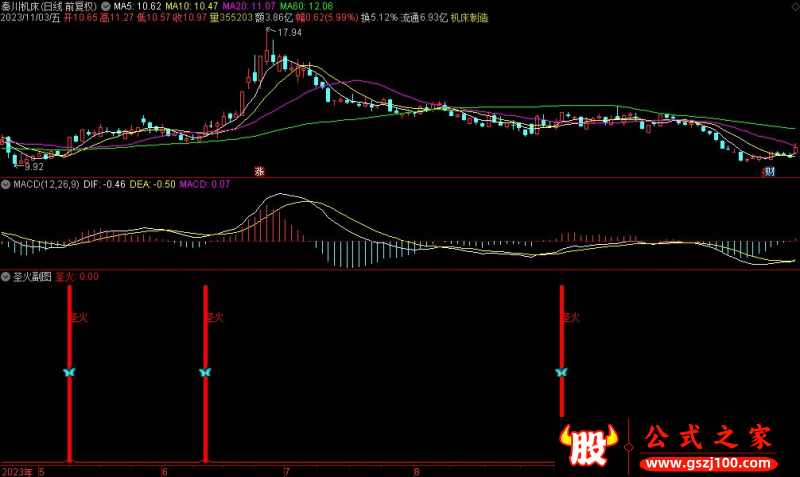The height and width of the screenshot is (477, 800).
Task: Click the 机床制造 sector link
Action: coord(473,19)
